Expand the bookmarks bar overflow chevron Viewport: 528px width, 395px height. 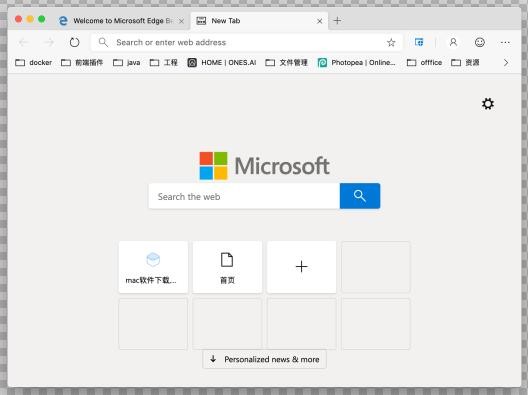pos(506,63)
